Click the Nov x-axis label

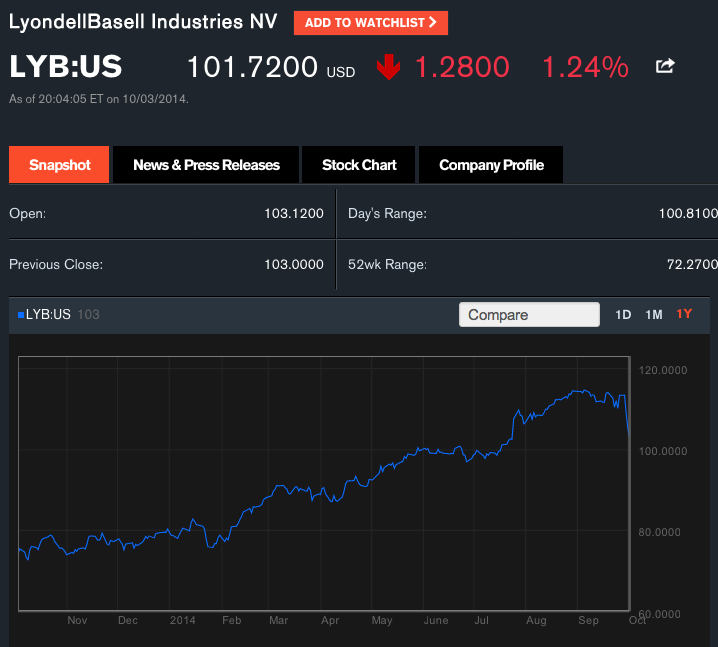pos(77,620)
